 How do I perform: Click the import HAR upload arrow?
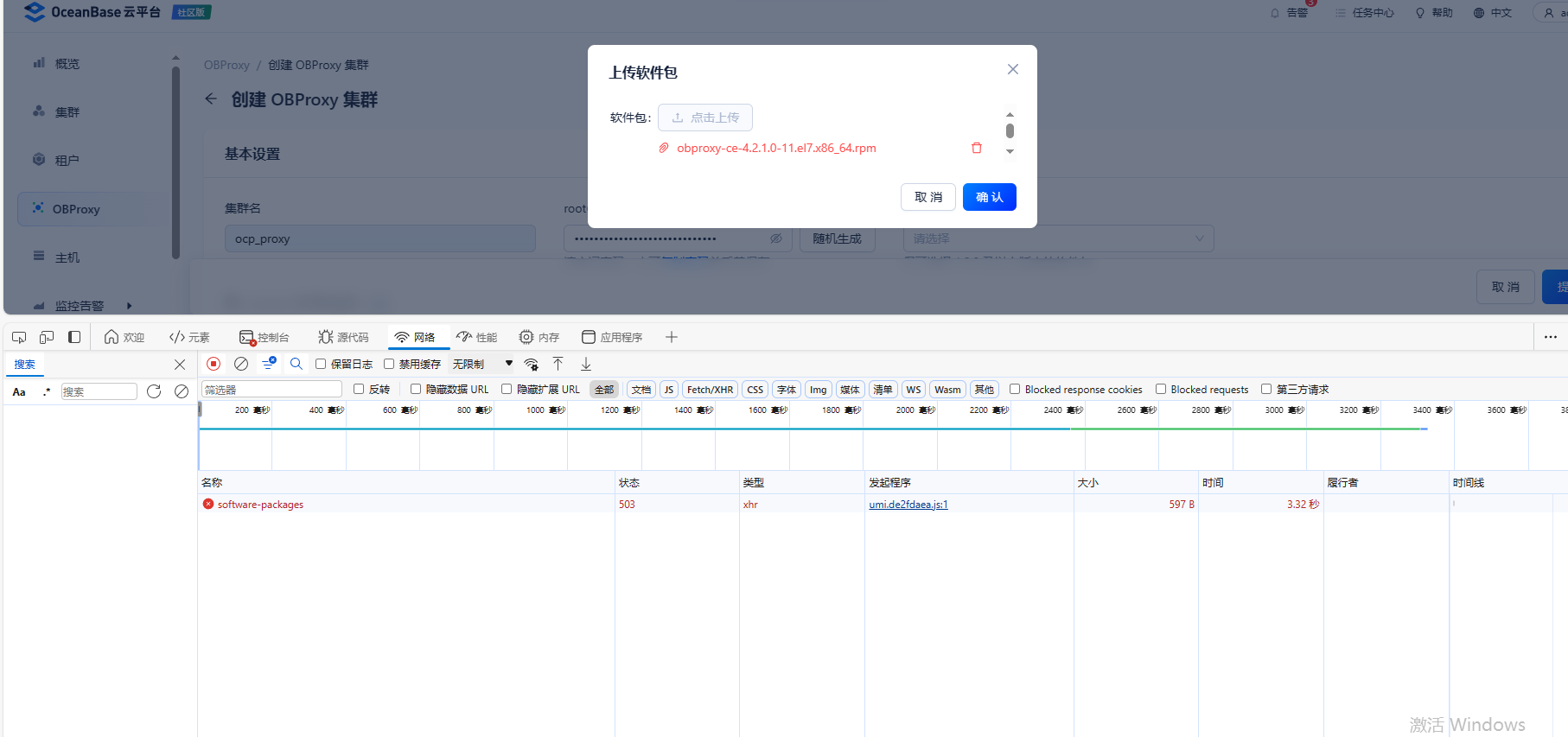[558, 364]
